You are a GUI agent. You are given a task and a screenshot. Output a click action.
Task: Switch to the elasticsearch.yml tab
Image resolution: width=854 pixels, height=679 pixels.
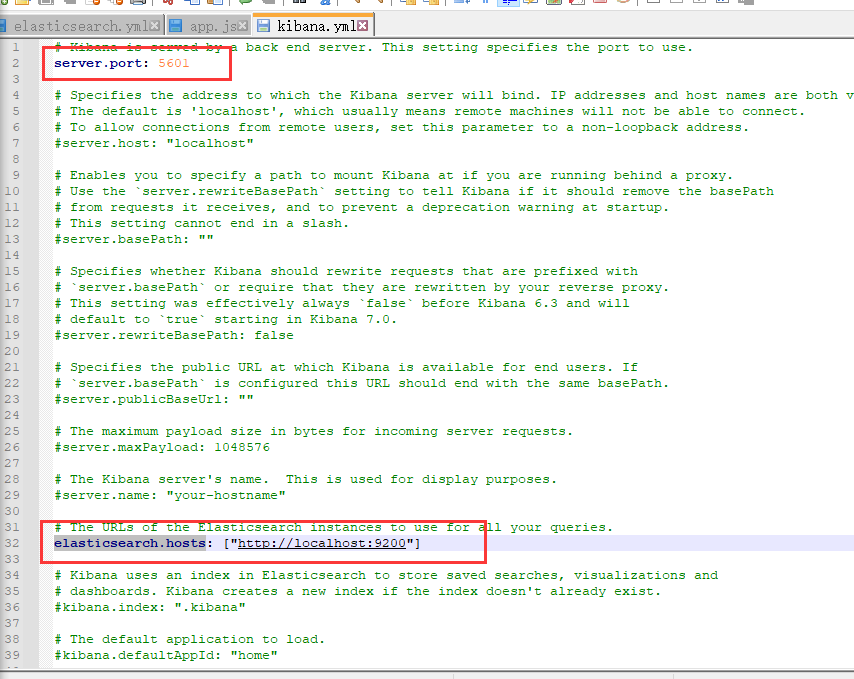(81, 26)
